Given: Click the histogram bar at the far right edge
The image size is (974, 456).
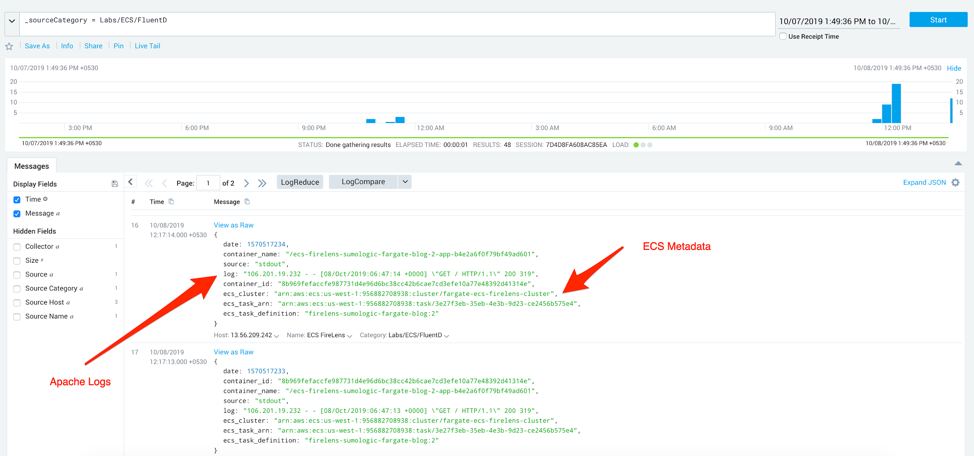Looking at the screenshot, I should tap(950, 111).
